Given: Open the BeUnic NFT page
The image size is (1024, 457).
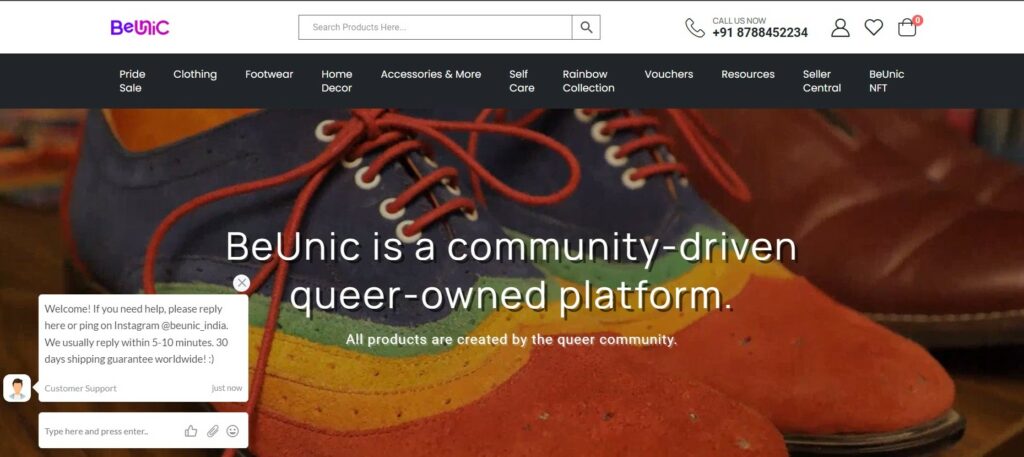Looking at the screenshot, I should [x=886, y=81].
